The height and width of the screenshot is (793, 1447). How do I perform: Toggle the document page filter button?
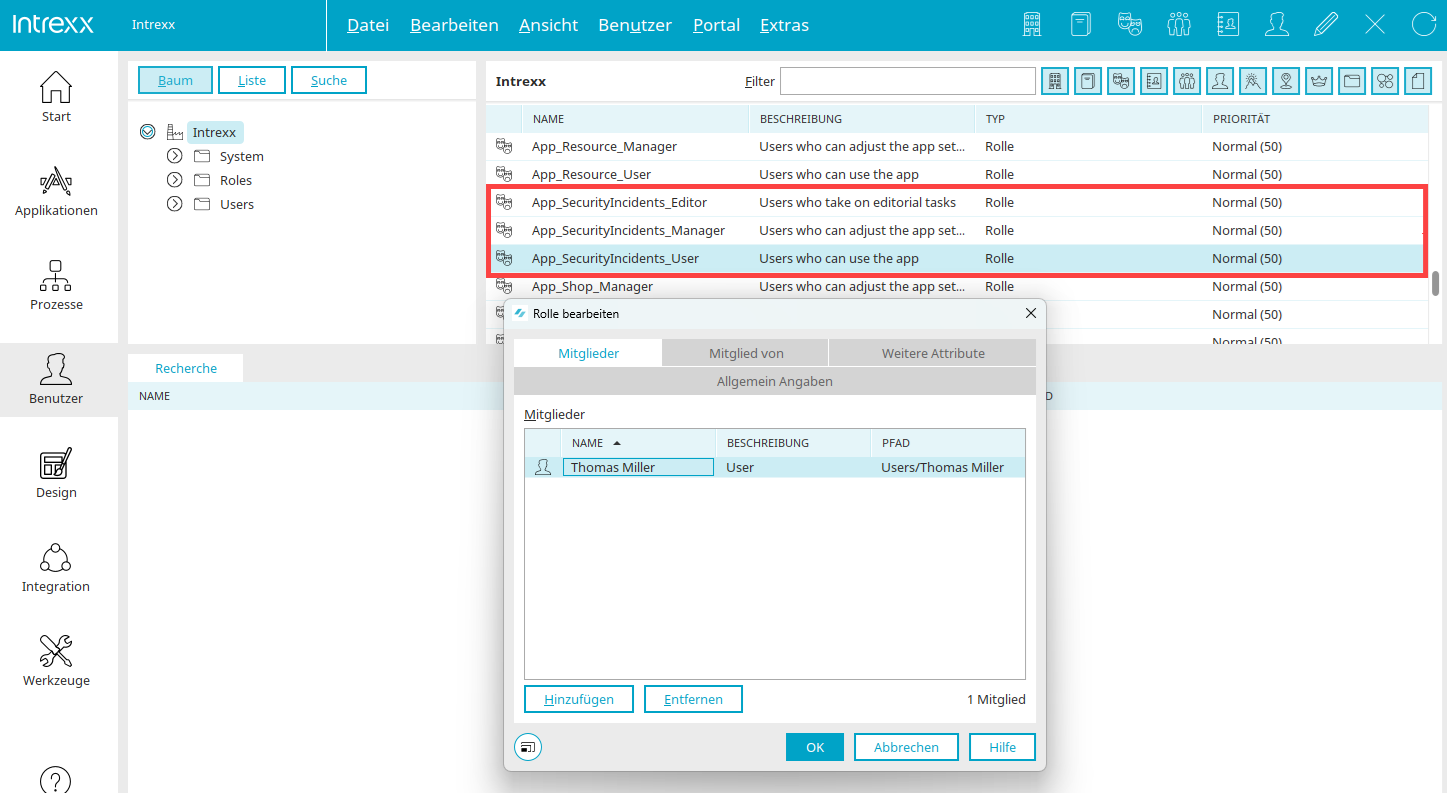pos(1418,81)
